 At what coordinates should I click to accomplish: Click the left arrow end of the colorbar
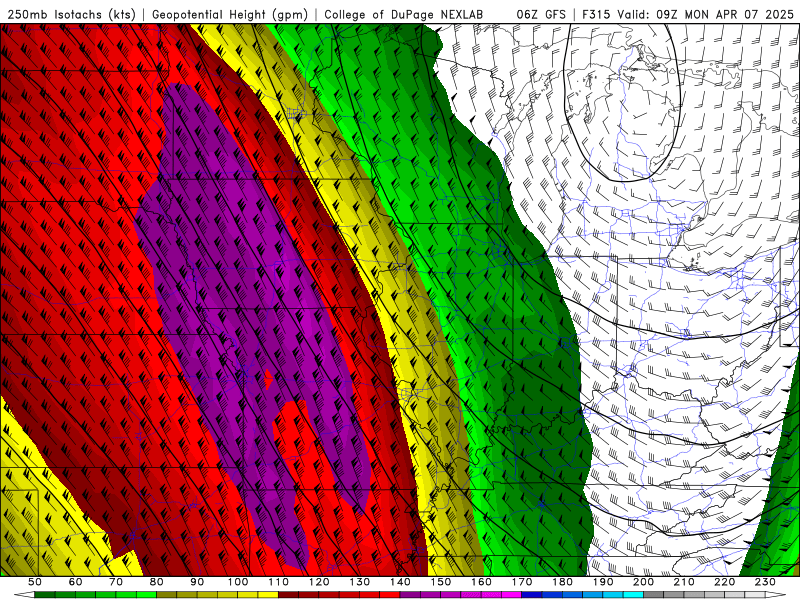click(24, 595)
